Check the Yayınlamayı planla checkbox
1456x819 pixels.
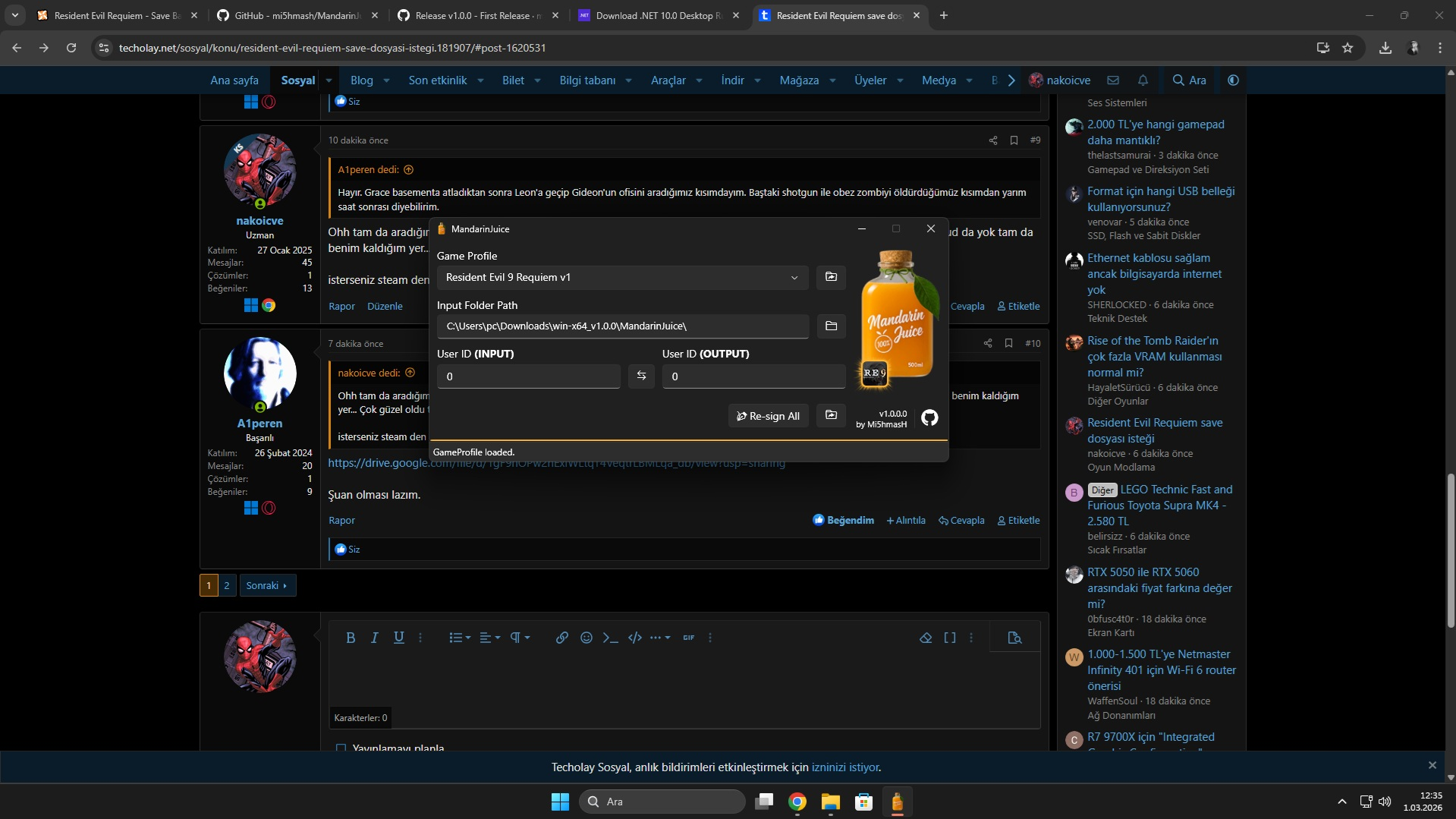click(341, 748)
